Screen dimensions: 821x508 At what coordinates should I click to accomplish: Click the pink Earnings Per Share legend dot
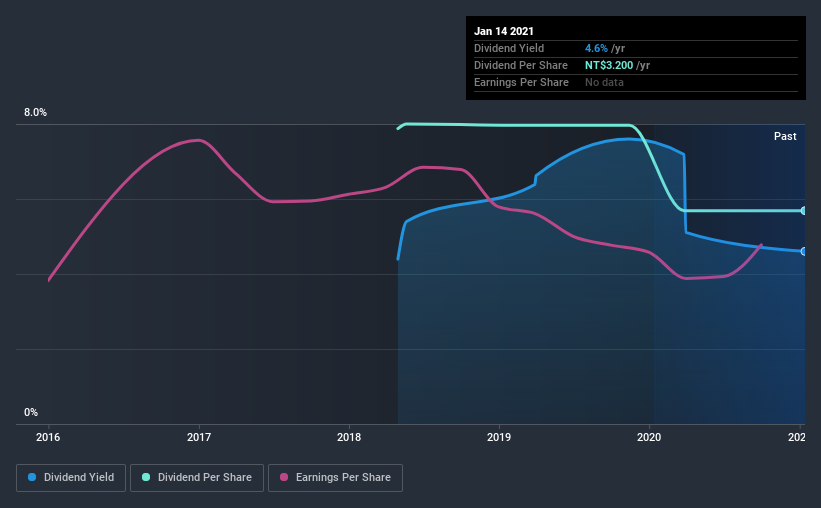284,477
